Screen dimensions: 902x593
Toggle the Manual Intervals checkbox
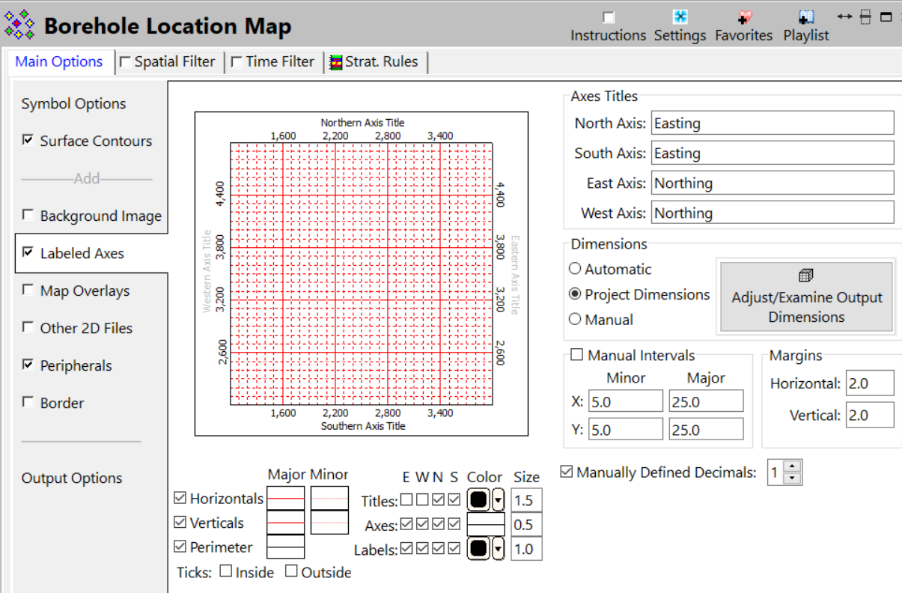tap(576, 355)
